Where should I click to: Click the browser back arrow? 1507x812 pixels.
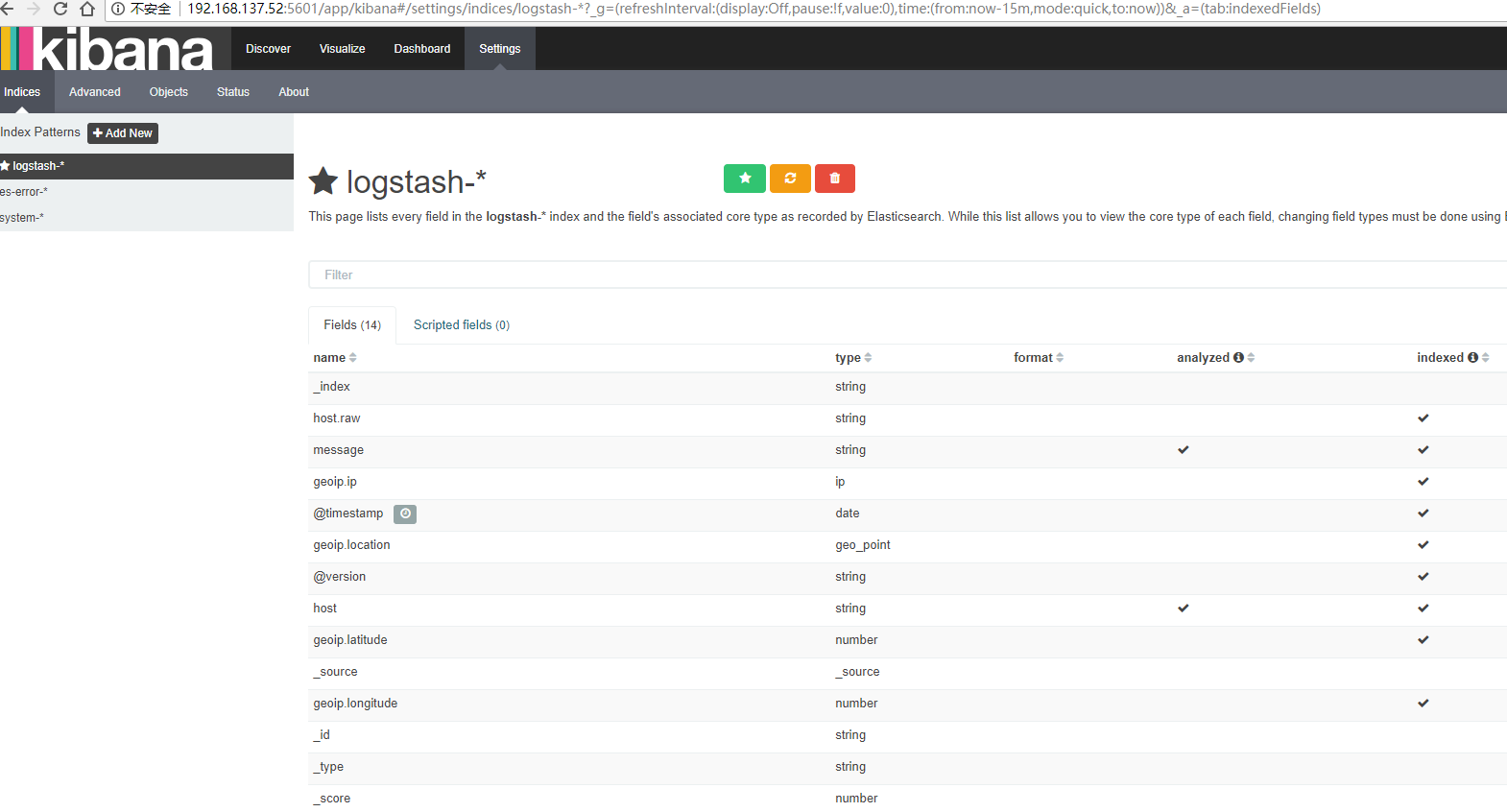[7, 9]
